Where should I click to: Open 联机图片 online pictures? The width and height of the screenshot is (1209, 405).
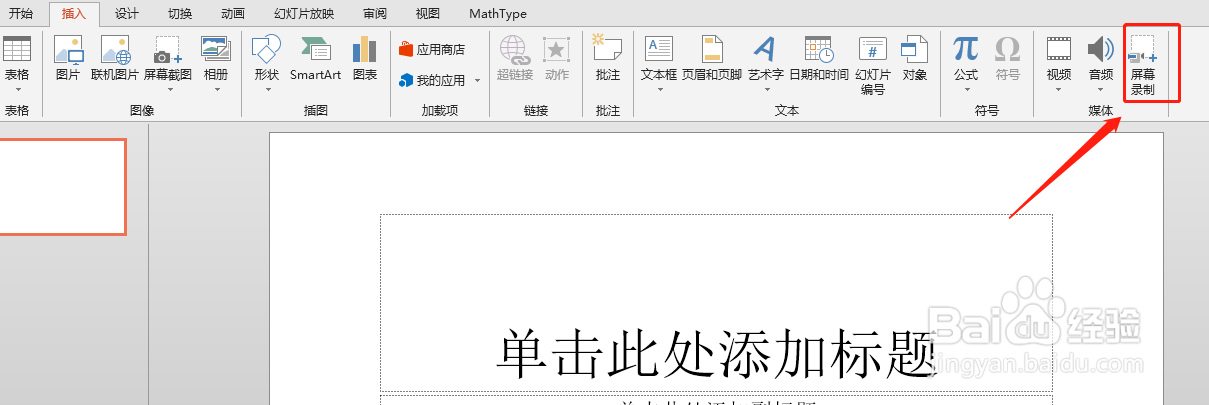coord(115,52)
